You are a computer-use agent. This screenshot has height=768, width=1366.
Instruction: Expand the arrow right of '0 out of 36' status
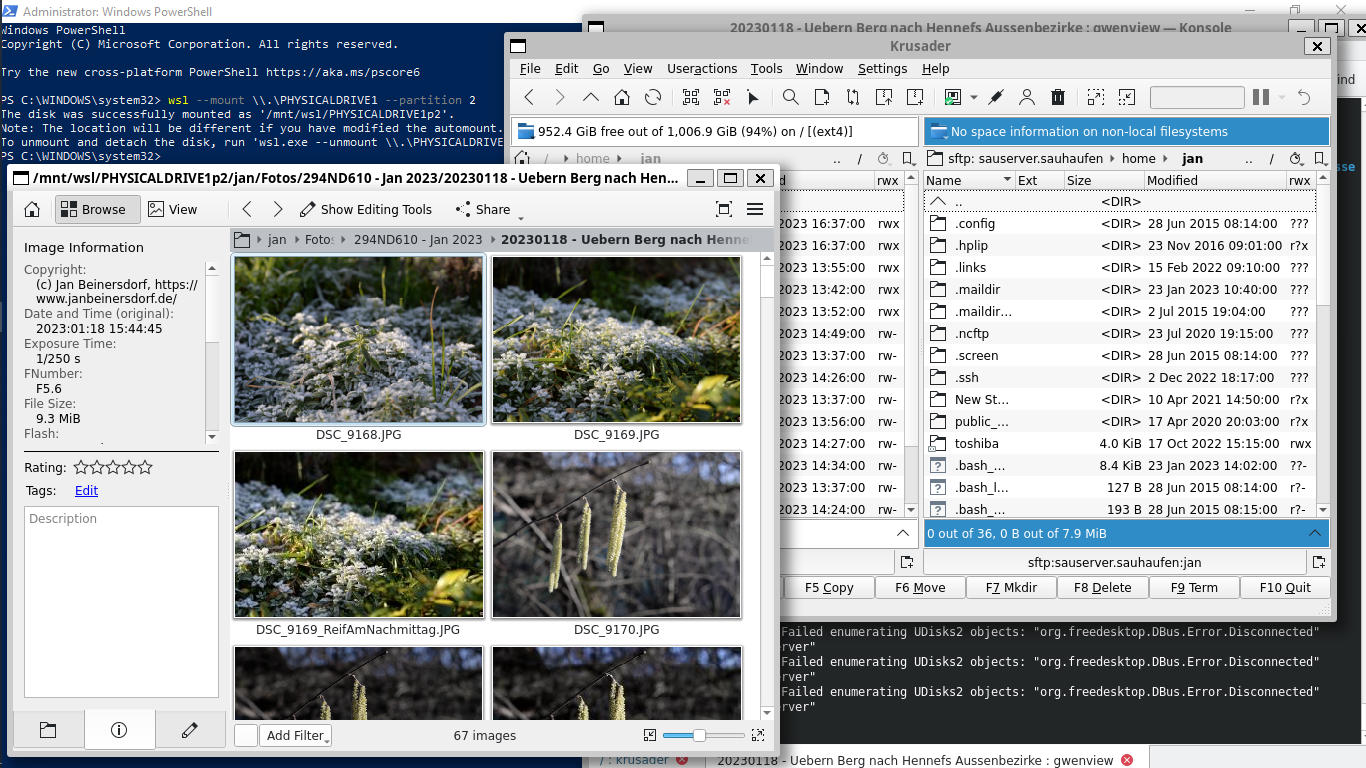1315,533
